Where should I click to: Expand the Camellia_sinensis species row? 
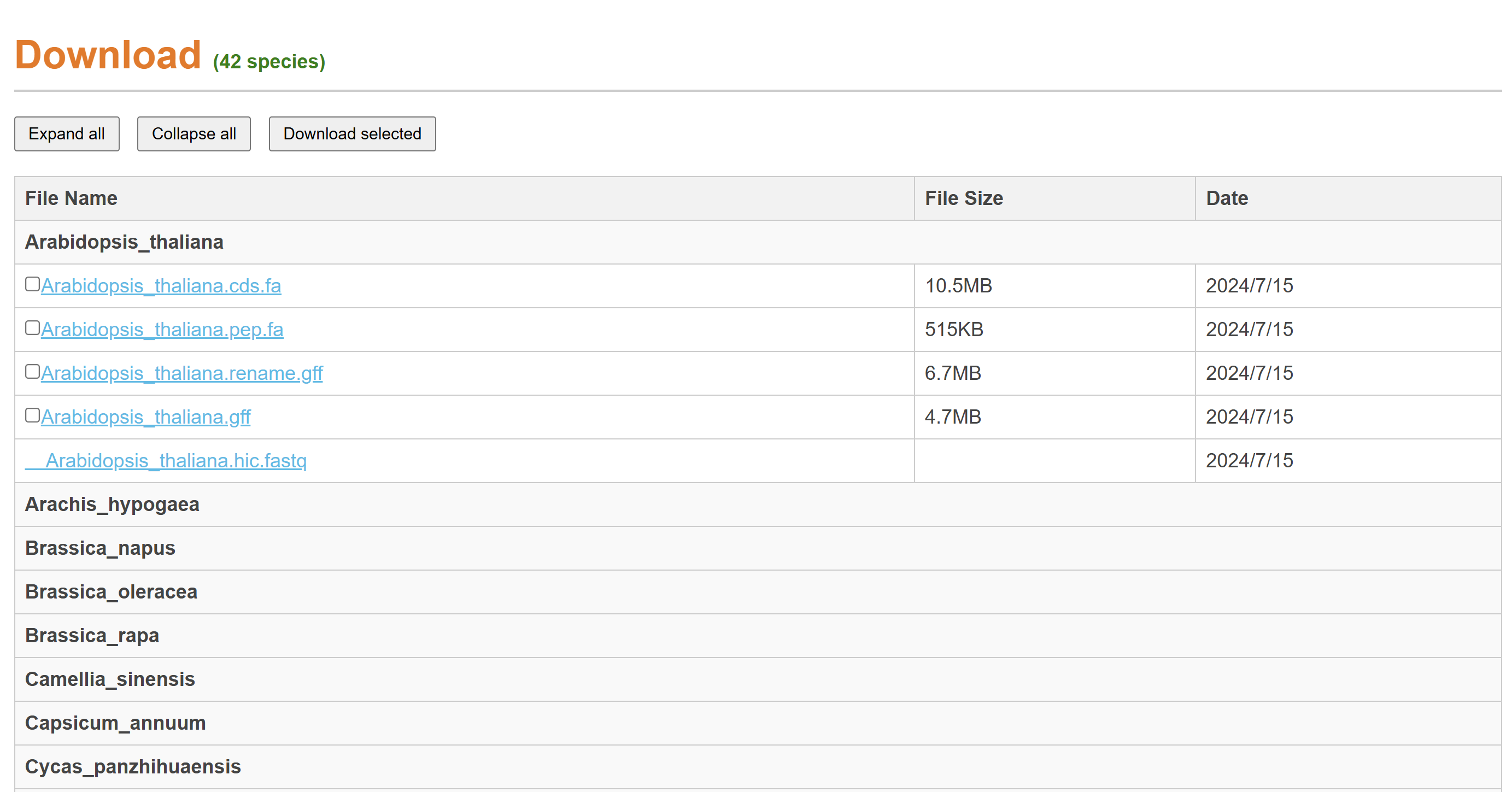(110, 679)
